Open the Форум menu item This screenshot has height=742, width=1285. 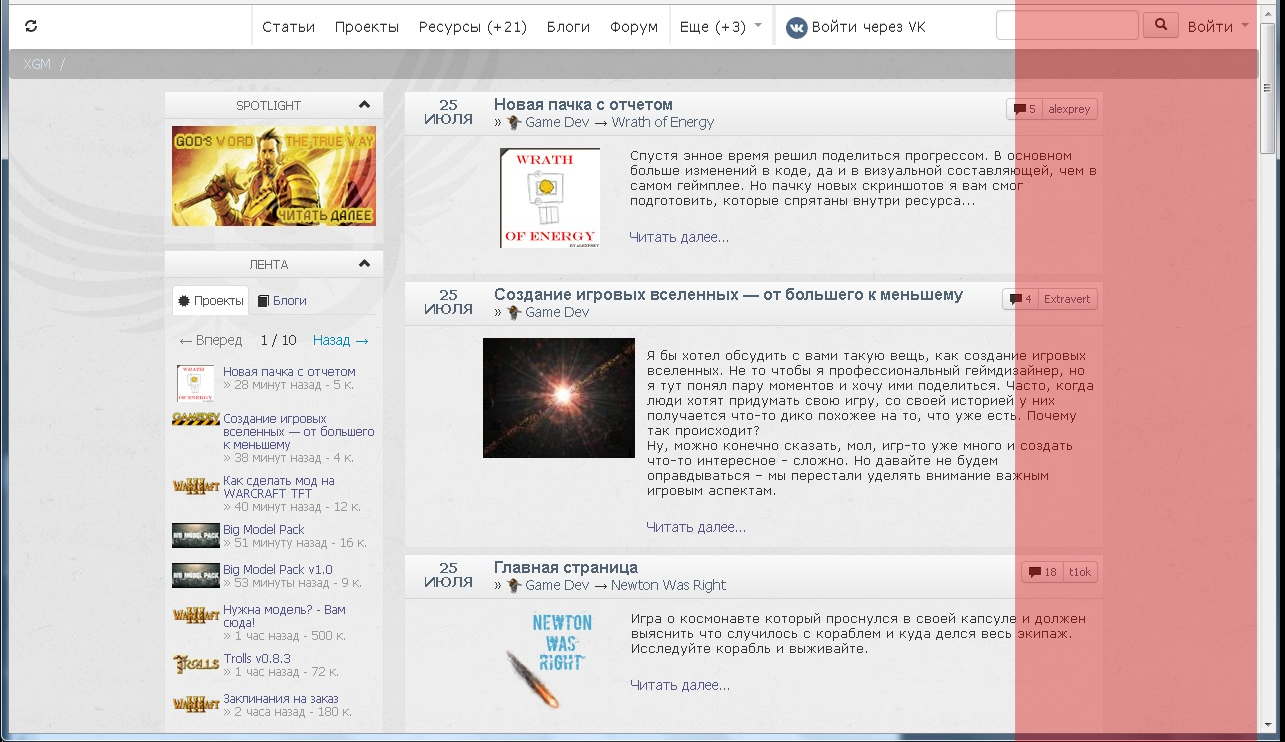click(634, 27)
